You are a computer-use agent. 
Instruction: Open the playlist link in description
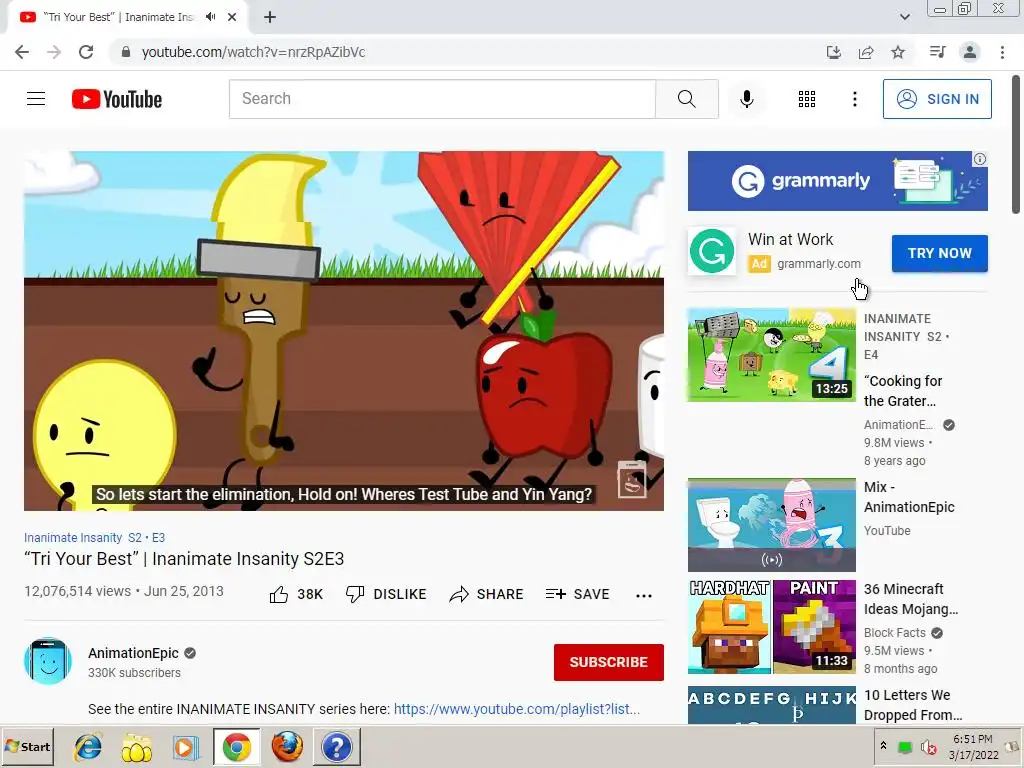point(517,709)
